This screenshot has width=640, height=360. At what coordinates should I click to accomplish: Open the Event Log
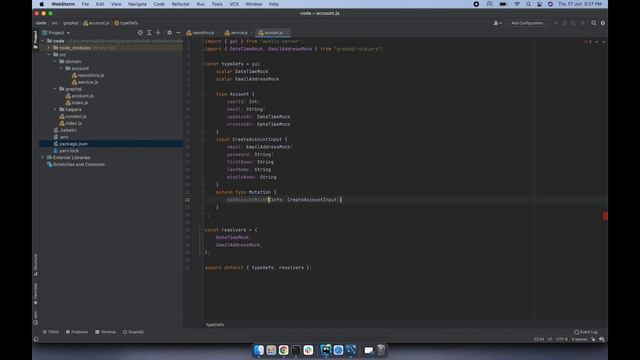586,332
